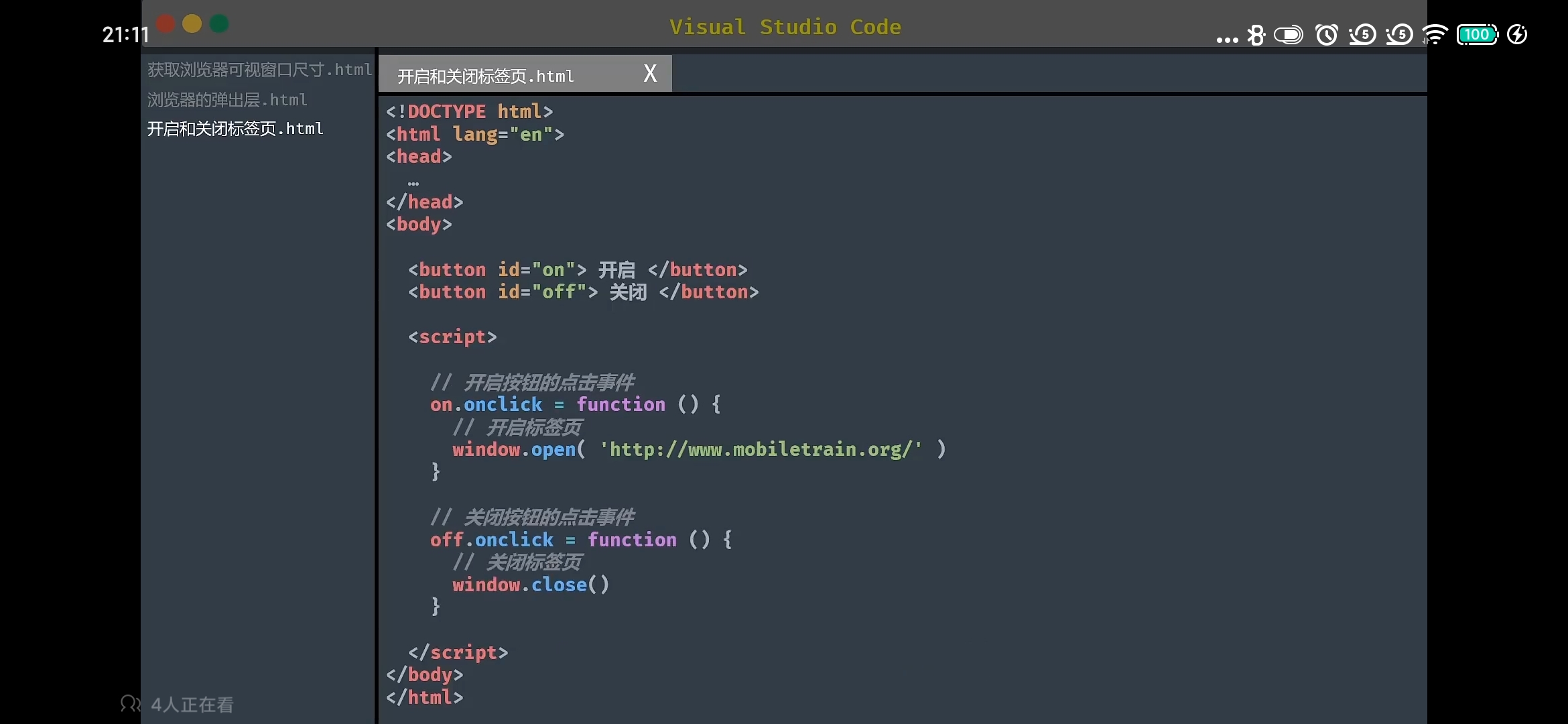Viewport: 1568px width, 724px height.
Task: Click the yellow window circle
Action: (x=192, y=24)
